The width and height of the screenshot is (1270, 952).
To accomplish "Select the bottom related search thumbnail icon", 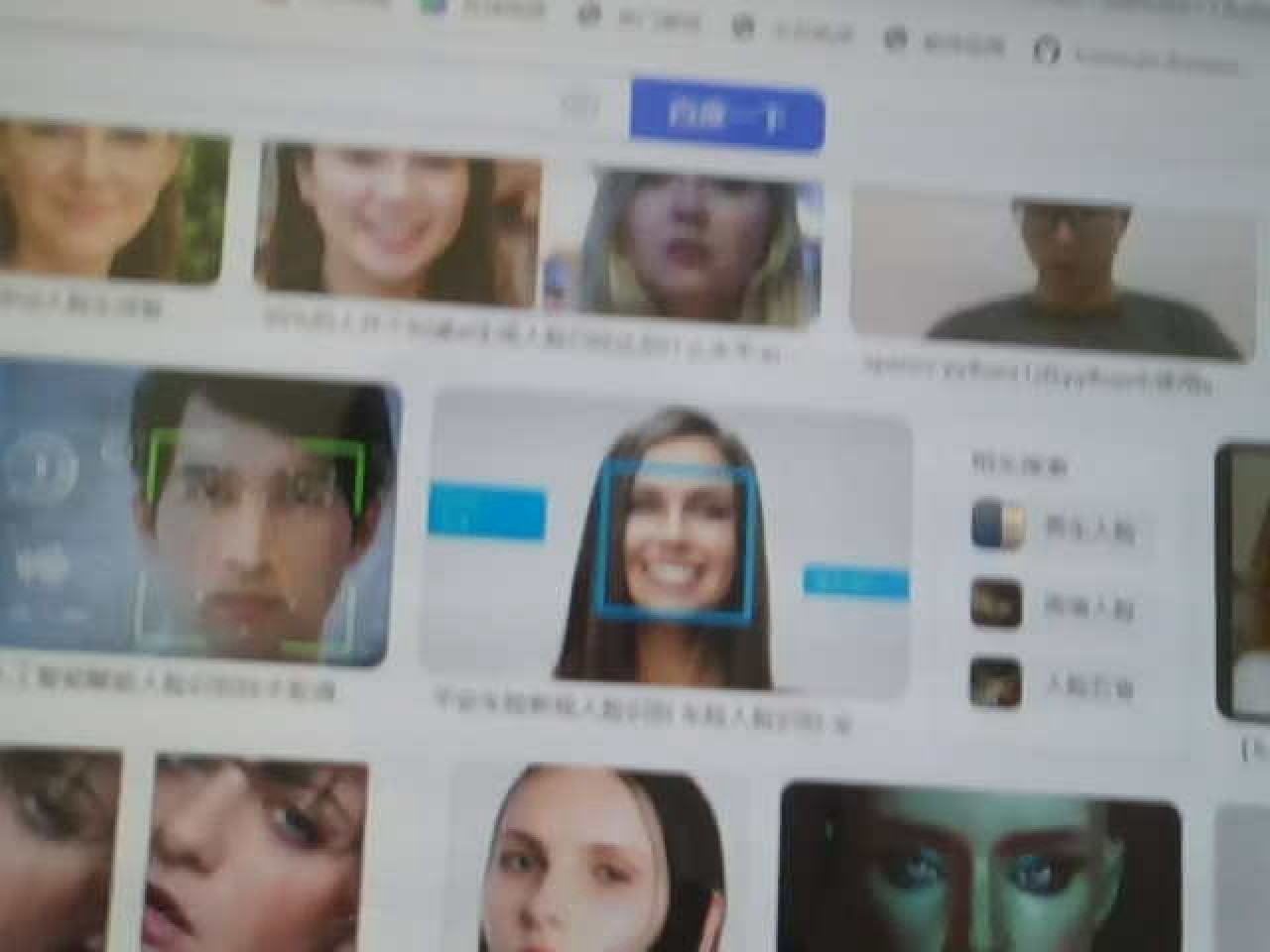I will tap(996, 681).
